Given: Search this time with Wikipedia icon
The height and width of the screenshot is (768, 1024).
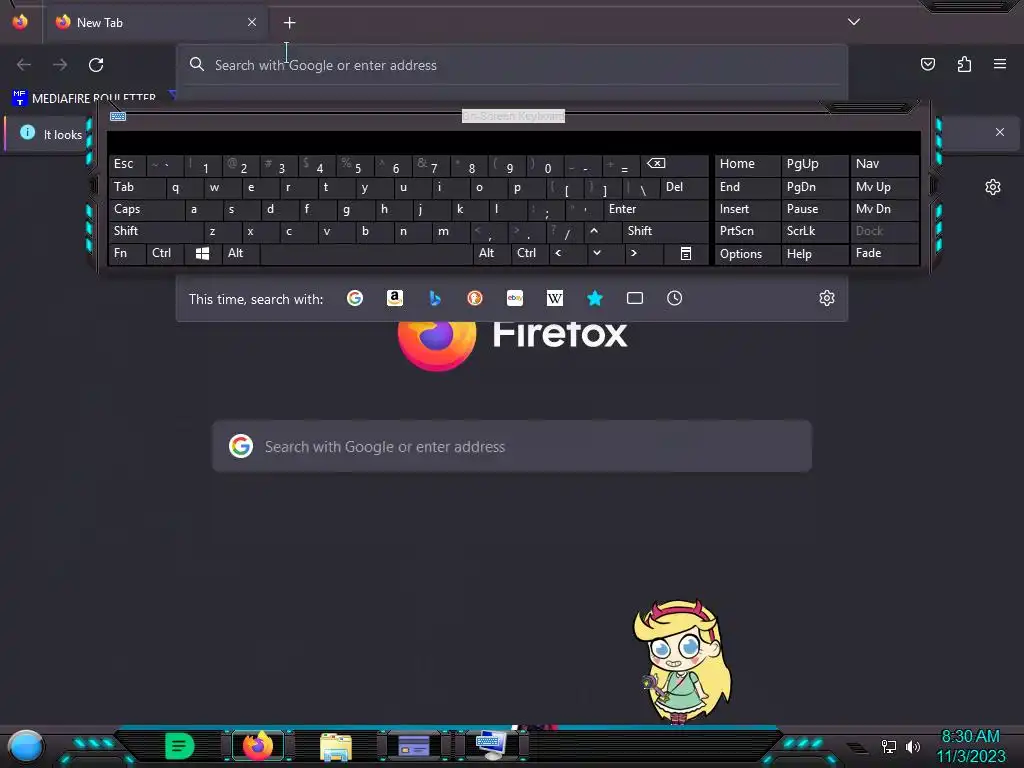Looking at the screenshot, I should (x=554, y=298).
